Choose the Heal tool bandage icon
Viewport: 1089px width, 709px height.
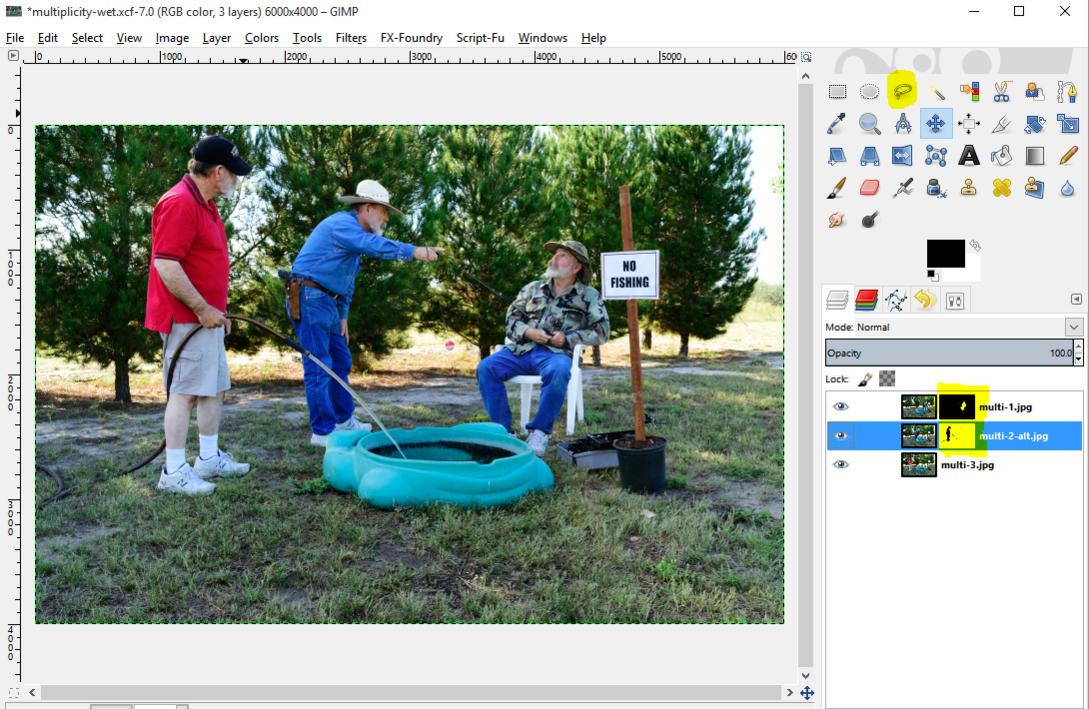point(1001,188)
